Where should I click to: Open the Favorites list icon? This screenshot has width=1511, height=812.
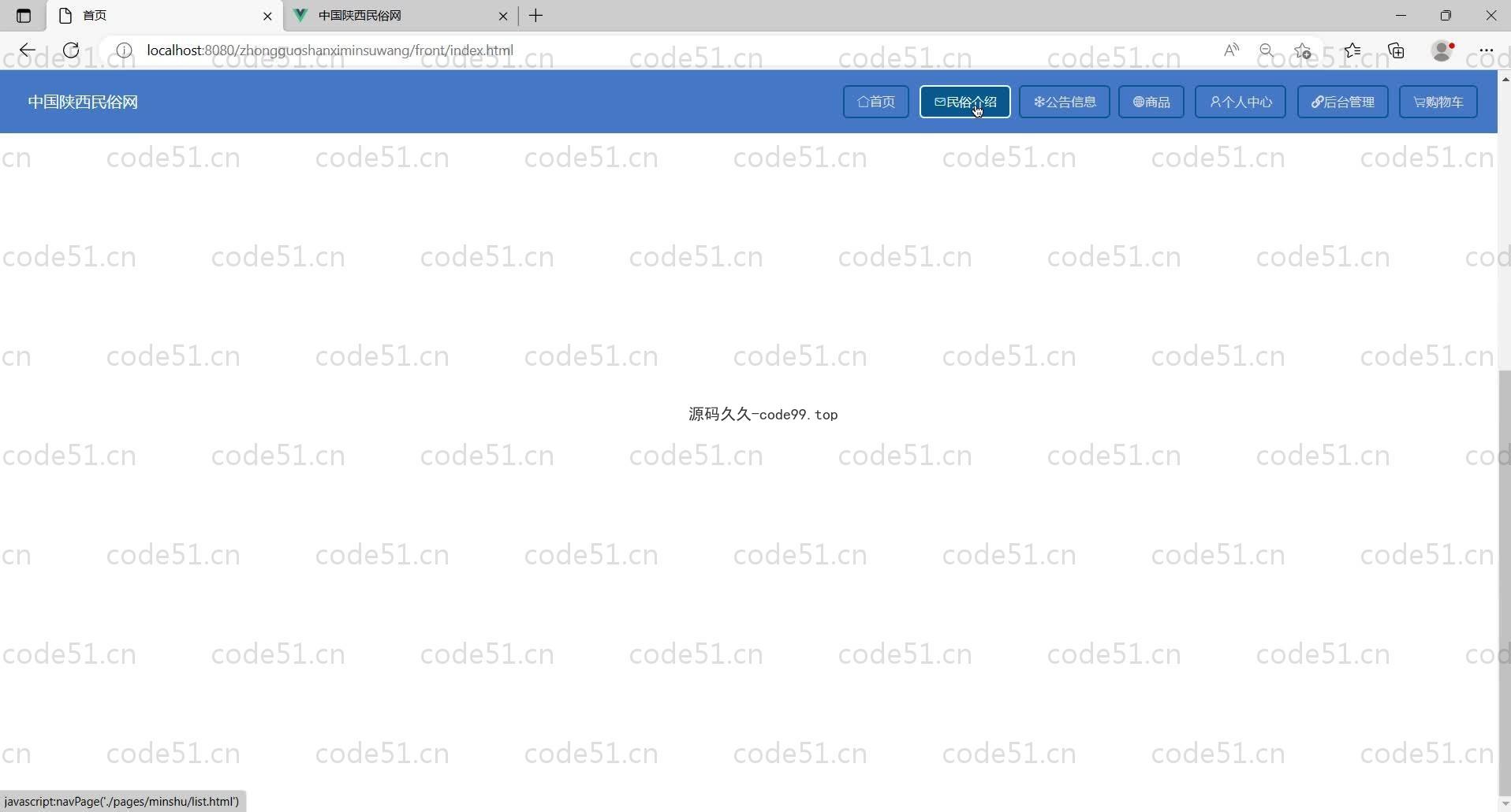tap(1352, 50)
